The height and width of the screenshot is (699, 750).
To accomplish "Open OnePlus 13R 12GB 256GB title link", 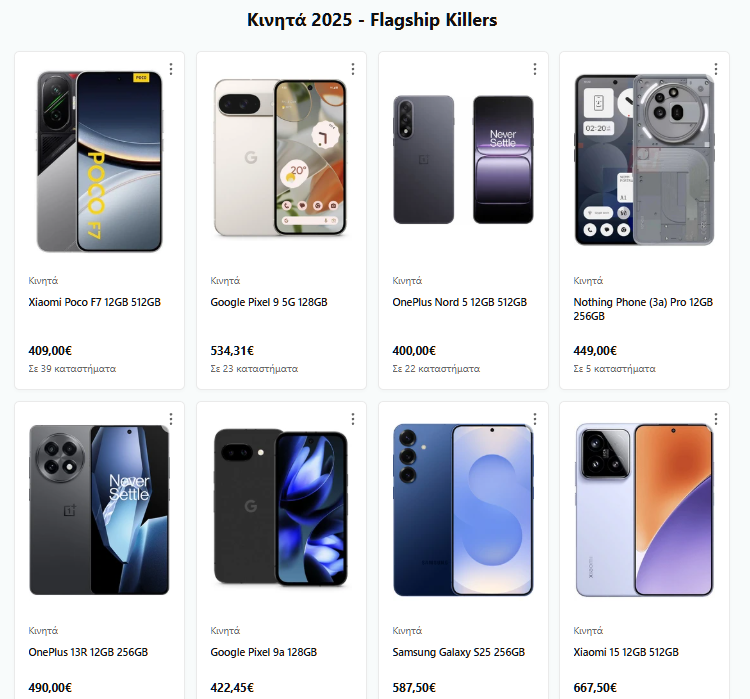I will [88, 652].
